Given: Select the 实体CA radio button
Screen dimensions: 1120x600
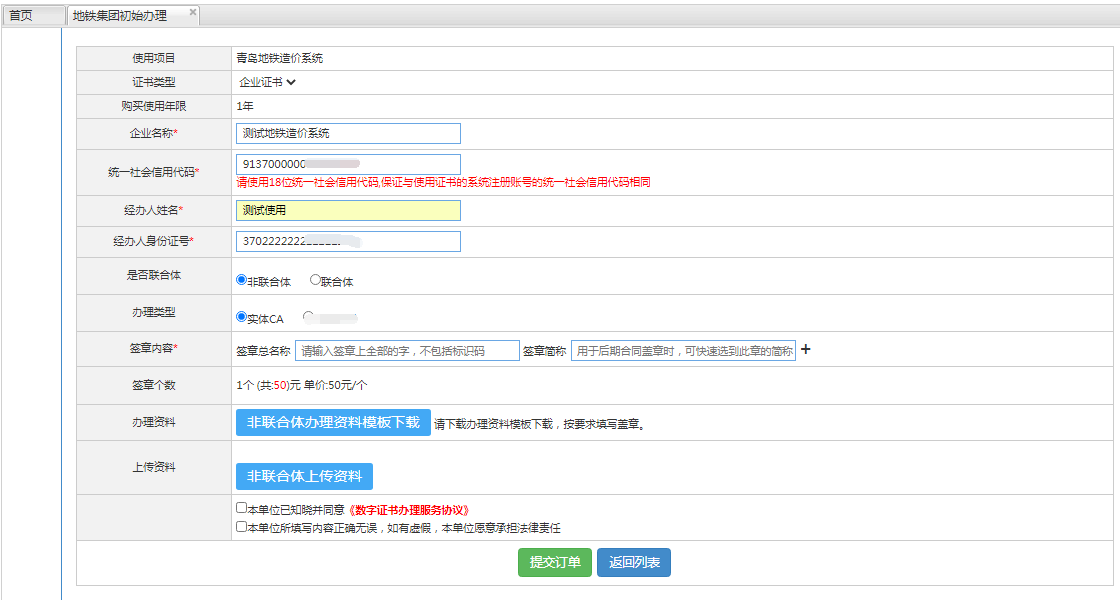Looking at the screenshot, I should tap(241, 317).
